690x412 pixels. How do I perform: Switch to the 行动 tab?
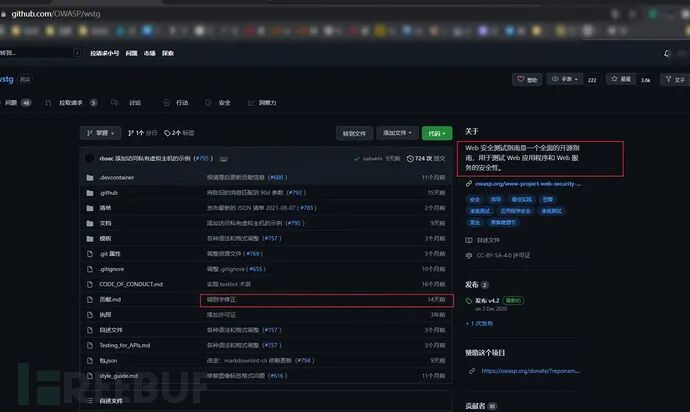click(x=176, y=103)
